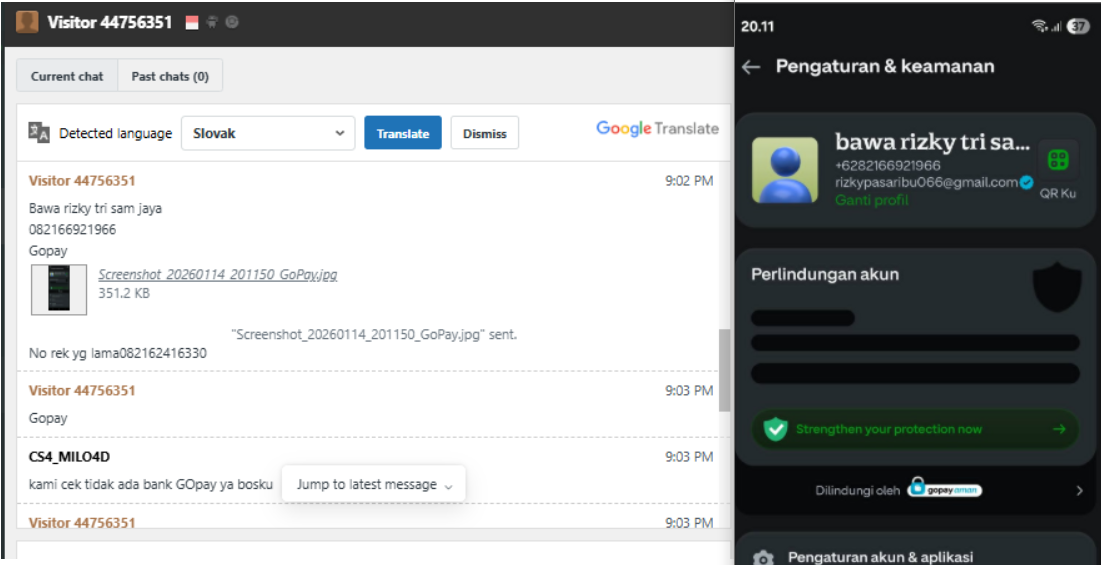Click the Android platform icon in header
This screenshot has height=565, width=1101.
(x=212, y=22)
